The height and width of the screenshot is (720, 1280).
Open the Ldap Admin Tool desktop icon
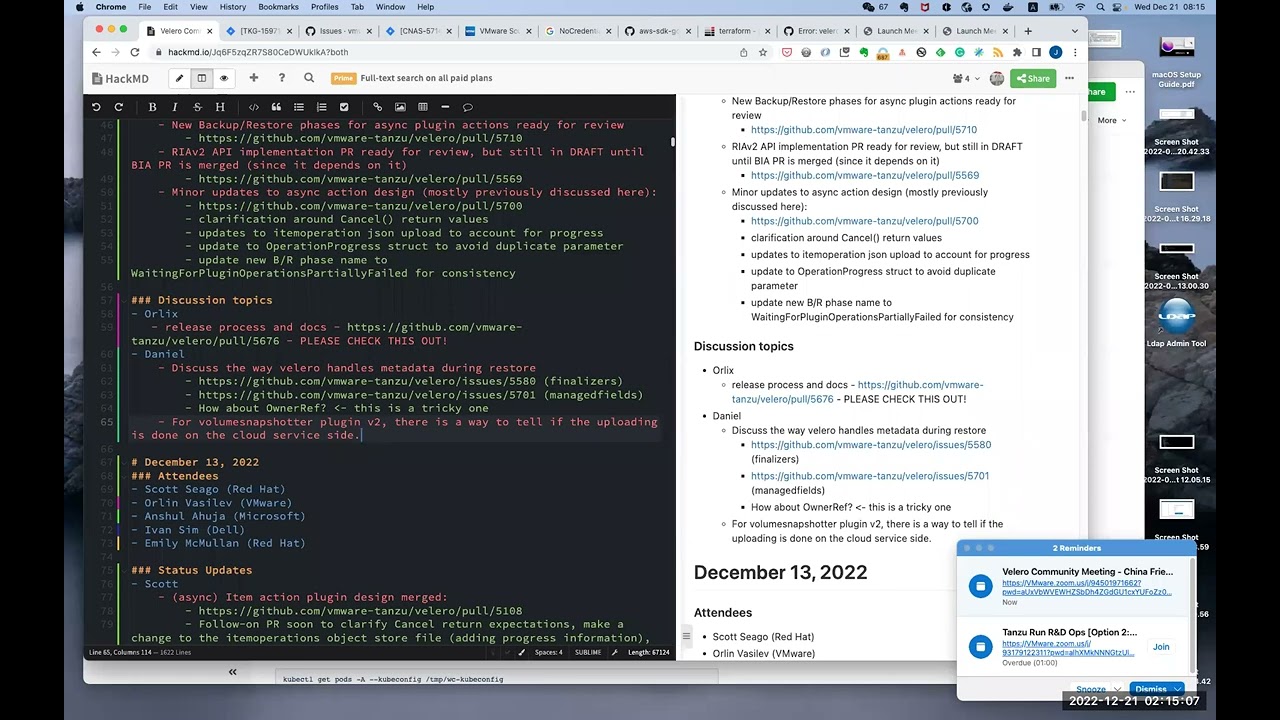(x=1176, y=323)
